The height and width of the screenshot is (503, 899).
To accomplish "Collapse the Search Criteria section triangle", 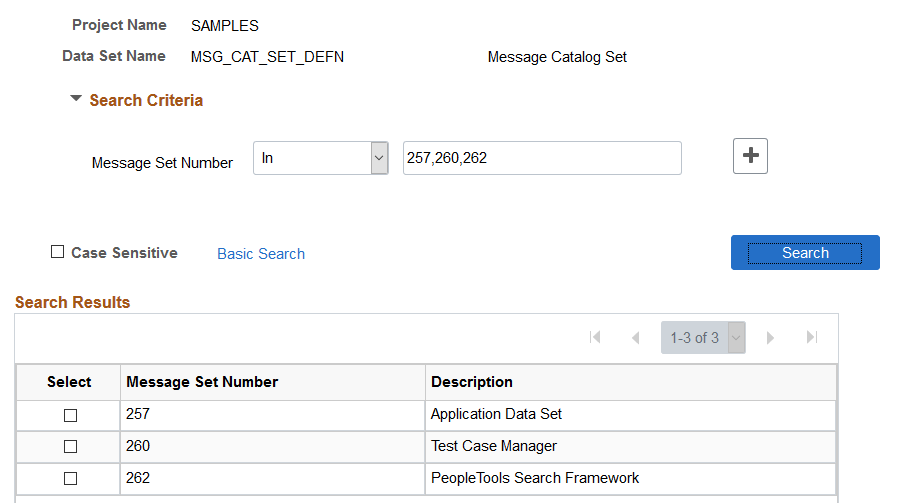I will pos(76,99).
